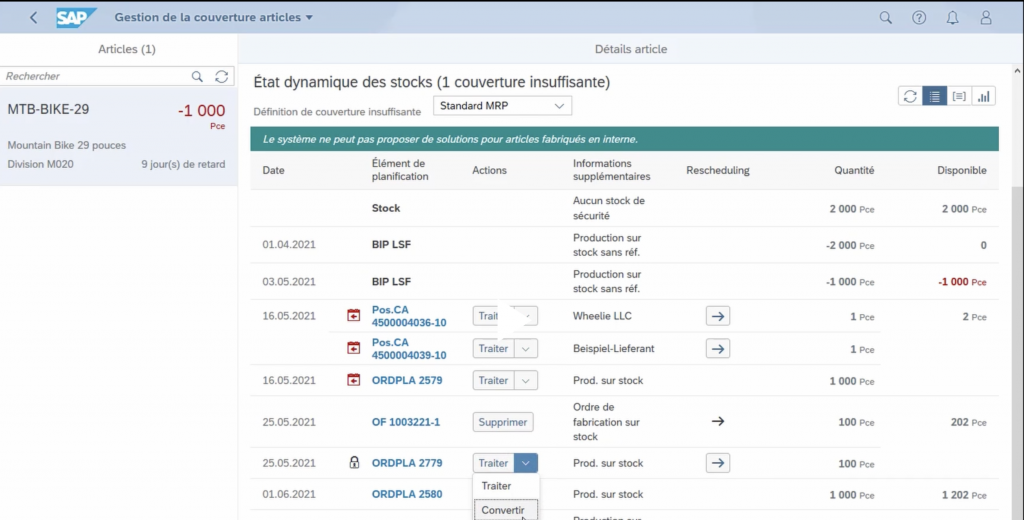Open the notifications bell
Screen dimensions: 1024x520
(952, 18)
